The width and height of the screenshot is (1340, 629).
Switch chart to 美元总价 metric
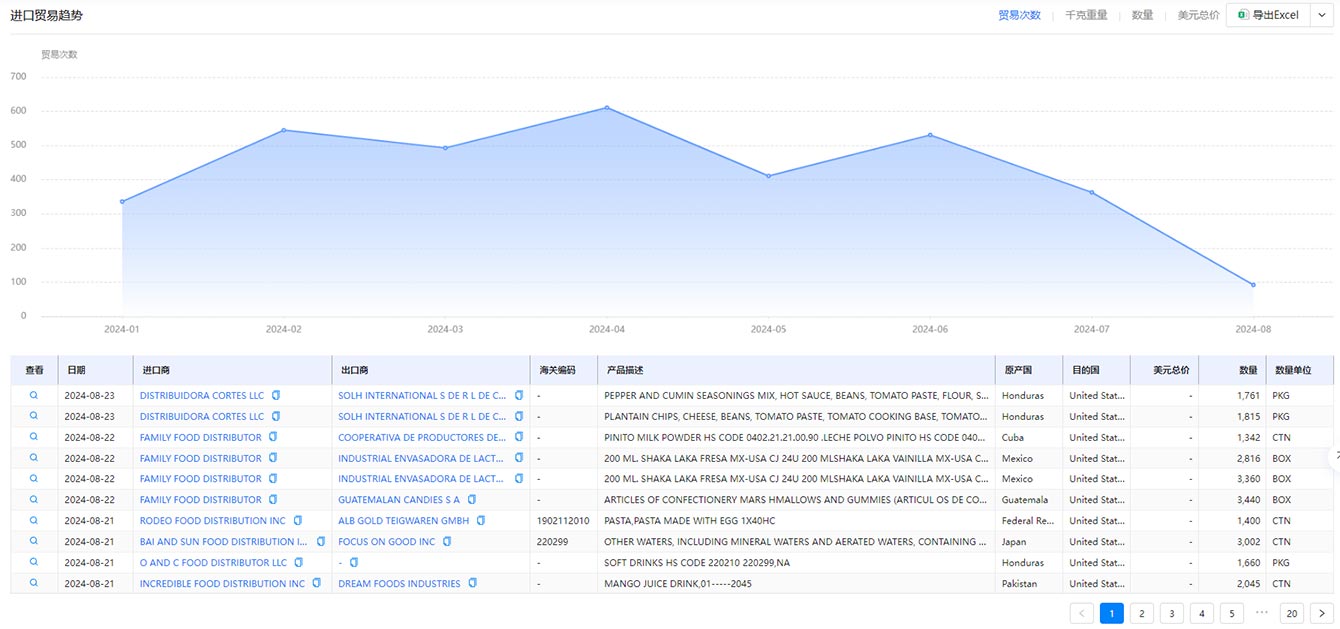pos(1198,15)
